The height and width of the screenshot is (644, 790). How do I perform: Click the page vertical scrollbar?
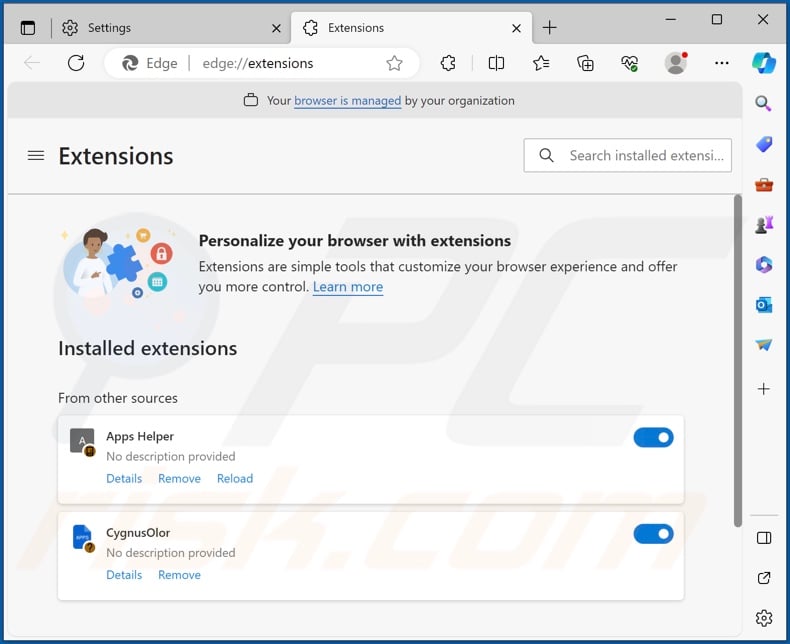[x=738, y=361]
